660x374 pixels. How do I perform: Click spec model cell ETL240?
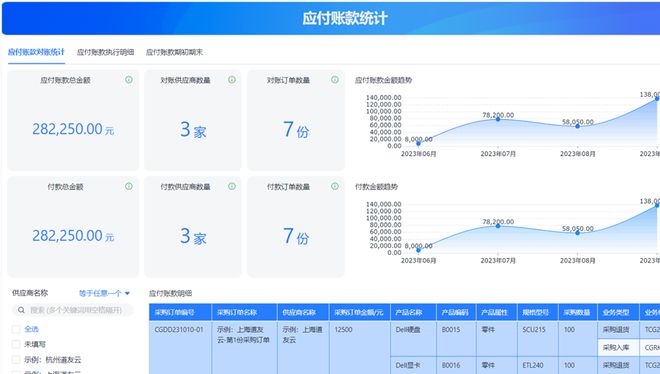click(x=538, y=365)
